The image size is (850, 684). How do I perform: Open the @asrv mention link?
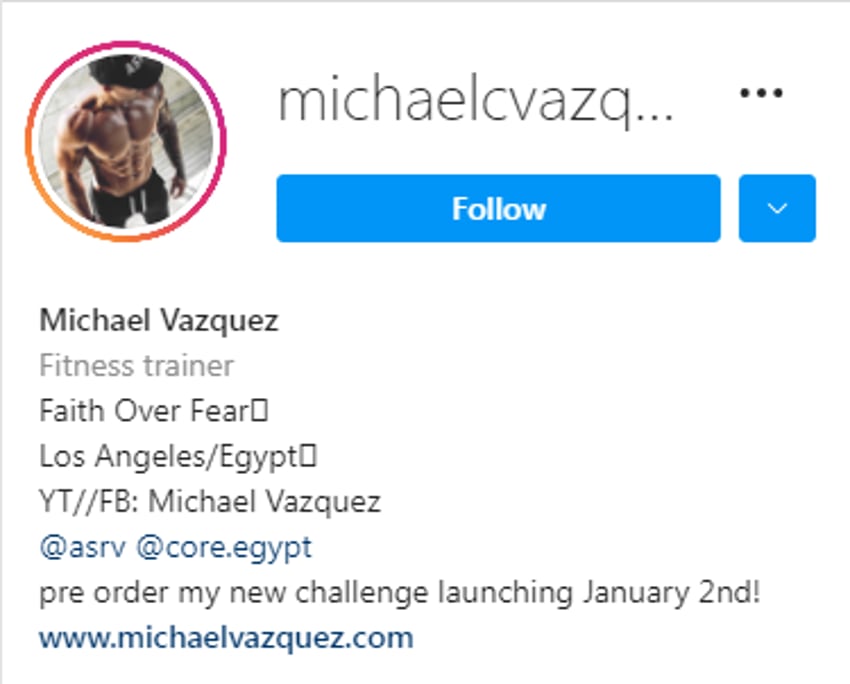pyautogui.click(x=82, y=547)
